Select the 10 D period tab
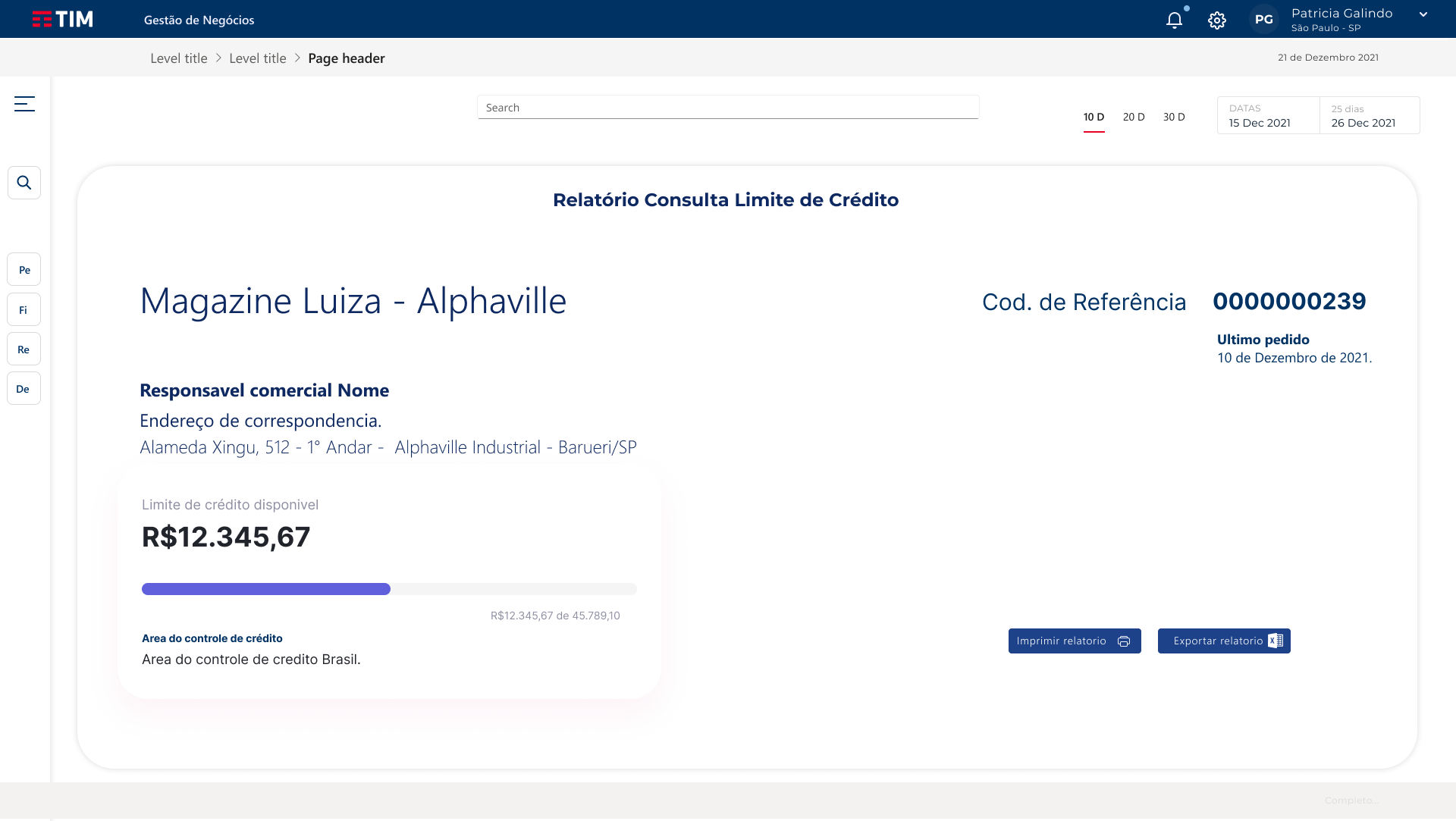The width and height of the screenshot is (1456, 821). pyautogui.click(x=1094, y=118)
